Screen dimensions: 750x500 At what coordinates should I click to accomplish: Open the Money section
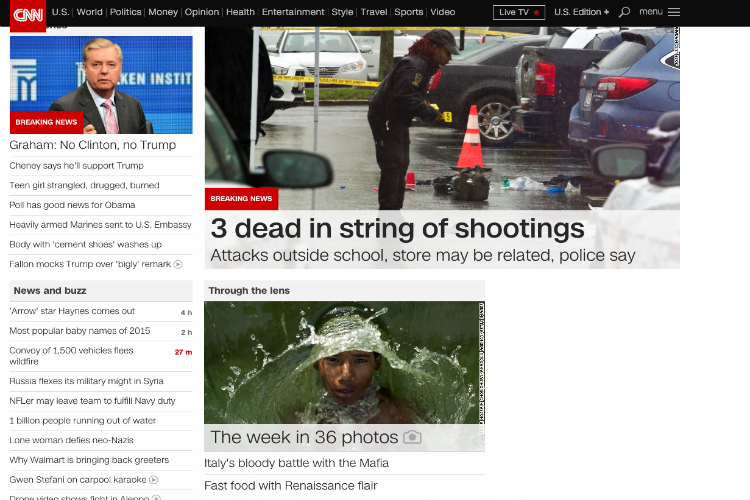tap(163, 12)
